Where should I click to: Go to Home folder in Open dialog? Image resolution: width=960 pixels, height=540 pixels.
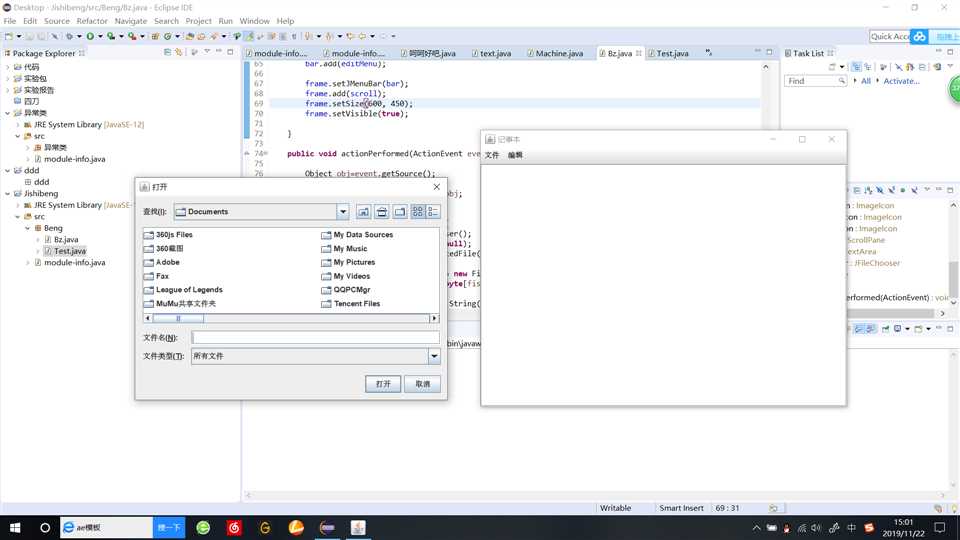coord(381,212)
